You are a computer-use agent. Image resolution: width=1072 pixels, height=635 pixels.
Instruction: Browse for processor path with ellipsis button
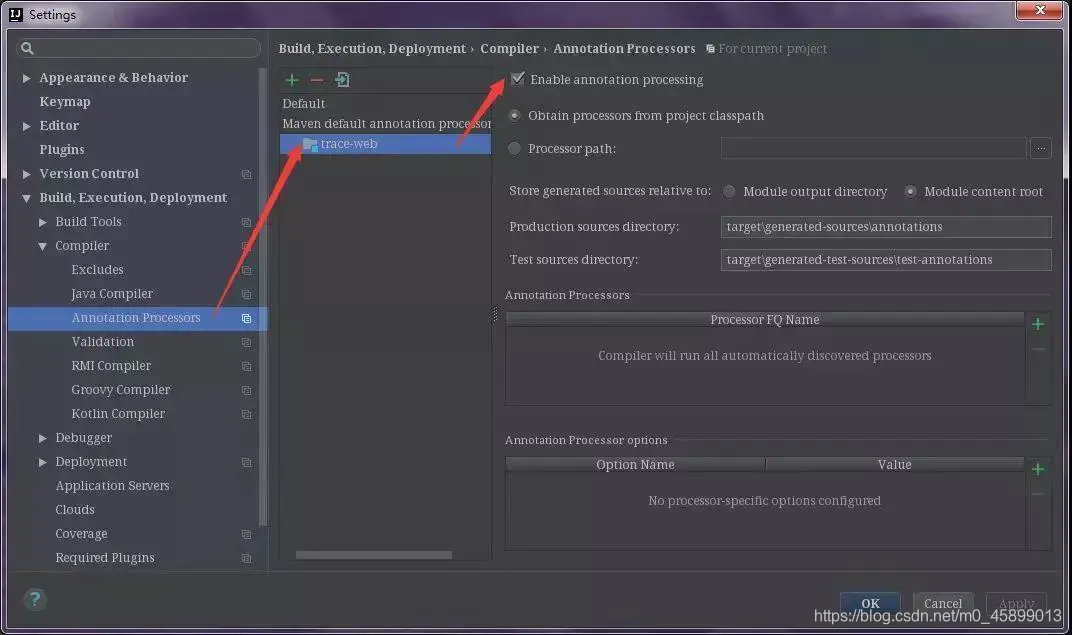(1041, 148)
